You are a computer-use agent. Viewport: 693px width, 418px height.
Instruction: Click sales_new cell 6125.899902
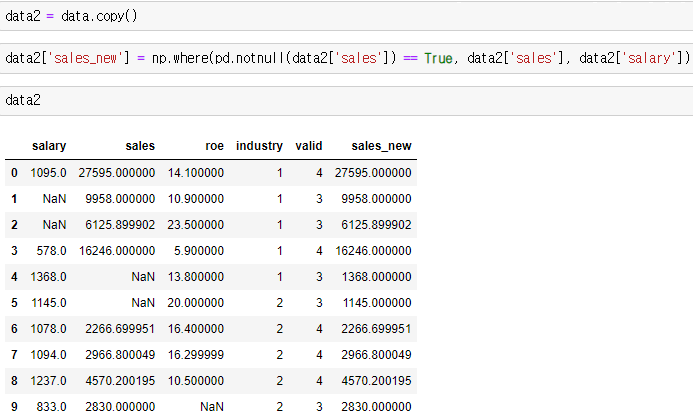377,225
